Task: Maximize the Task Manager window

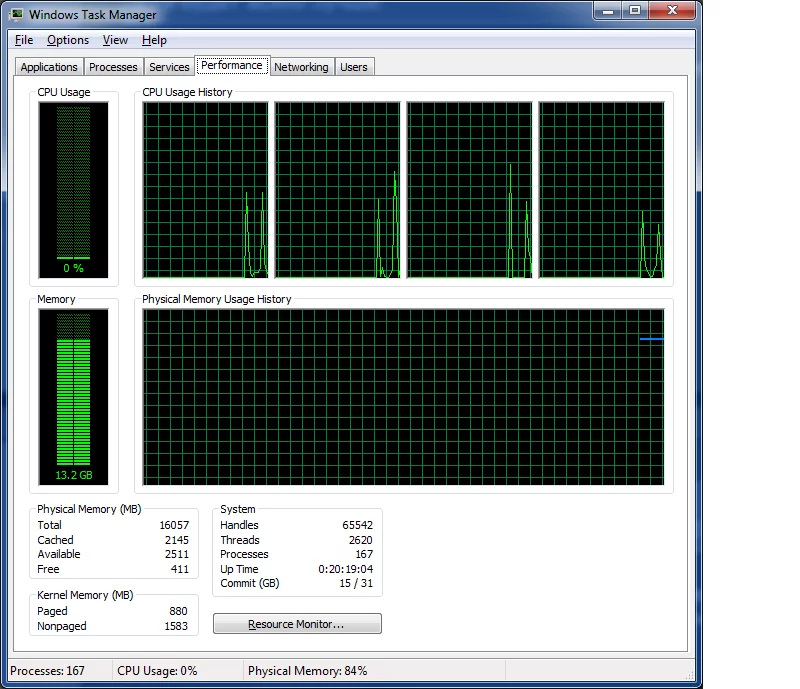Action: [635, 10]
